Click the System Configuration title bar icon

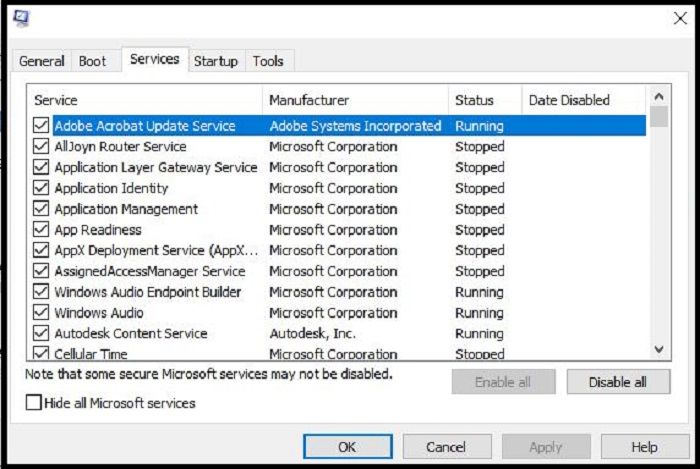coord(20,19)
